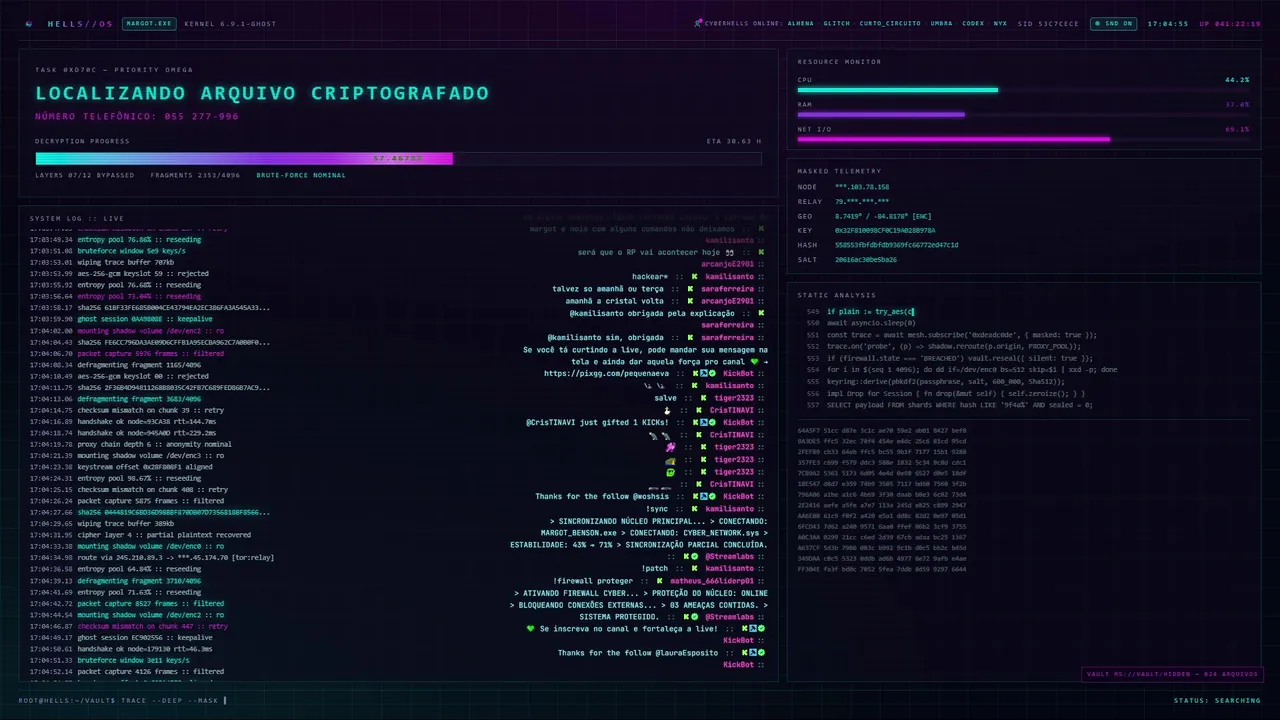Click Kick badge beside kamilisanto's hackear message
The image size is (1280, 720).
692,276
